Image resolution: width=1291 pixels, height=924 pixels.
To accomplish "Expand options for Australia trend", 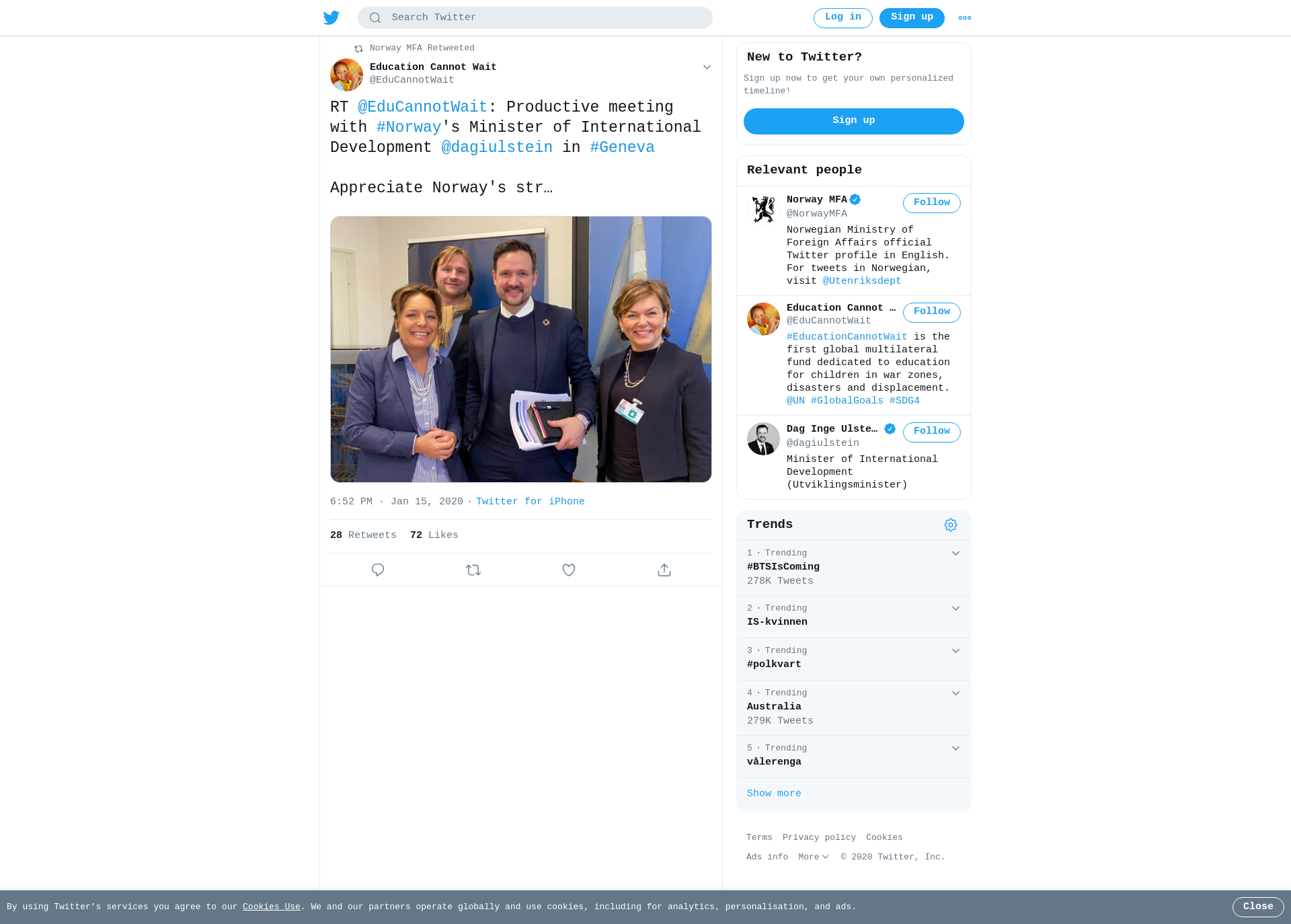I will (955, 693).
